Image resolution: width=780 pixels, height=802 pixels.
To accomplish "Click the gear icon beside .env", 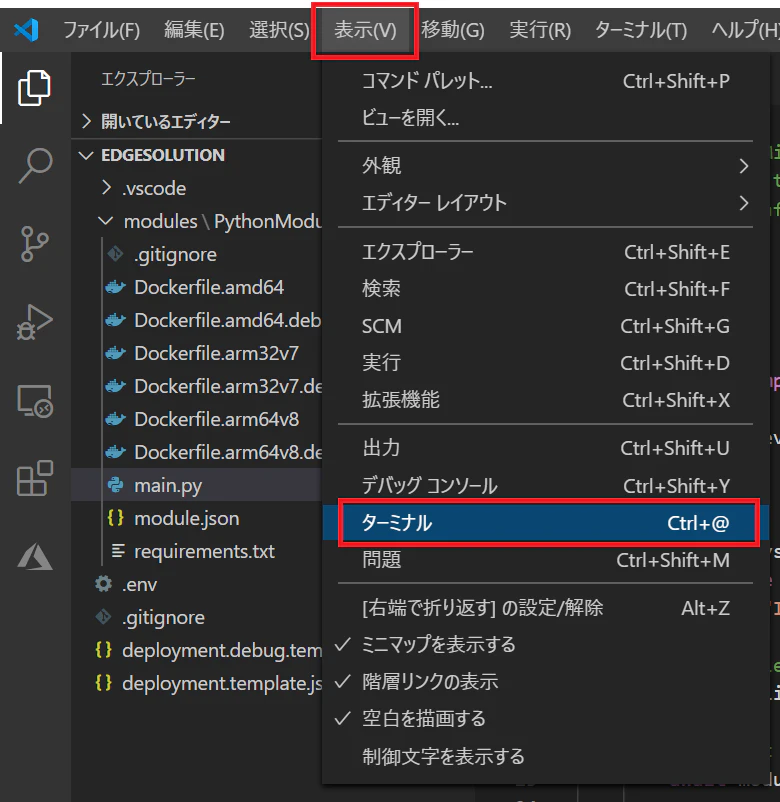I will [103, 584].
